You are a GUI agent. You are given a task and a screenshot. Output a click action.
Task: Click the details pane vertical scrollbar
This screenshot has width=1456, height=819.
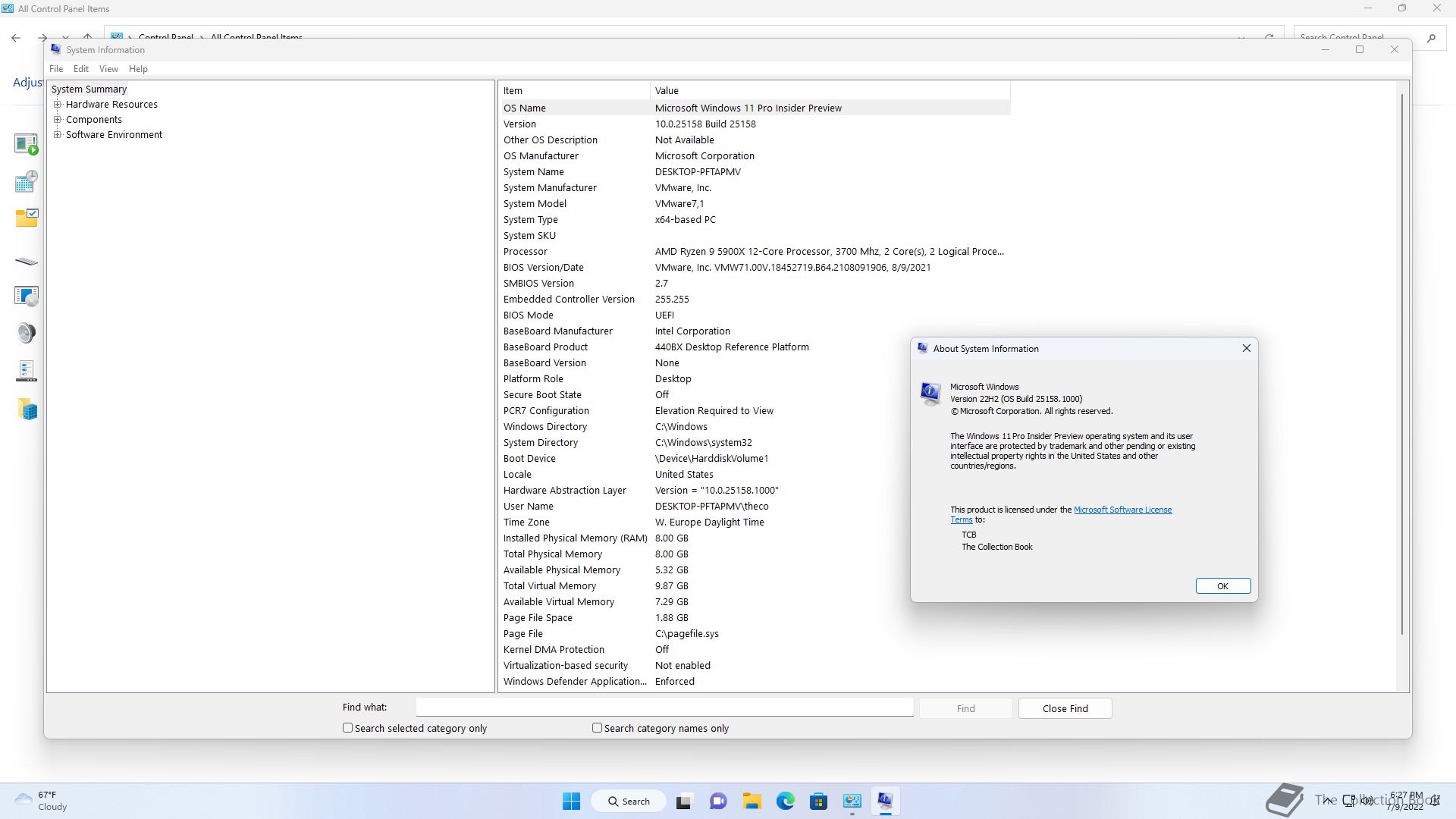click(x=1402, y=364)
